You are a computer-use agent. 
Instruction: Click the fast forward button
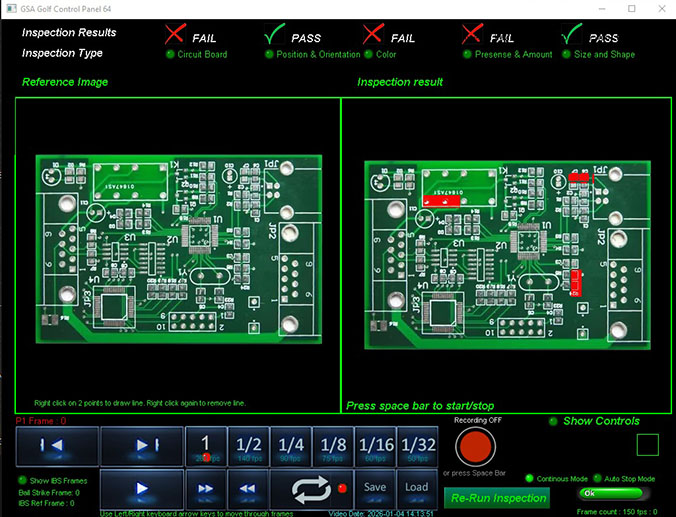point(204,490)
